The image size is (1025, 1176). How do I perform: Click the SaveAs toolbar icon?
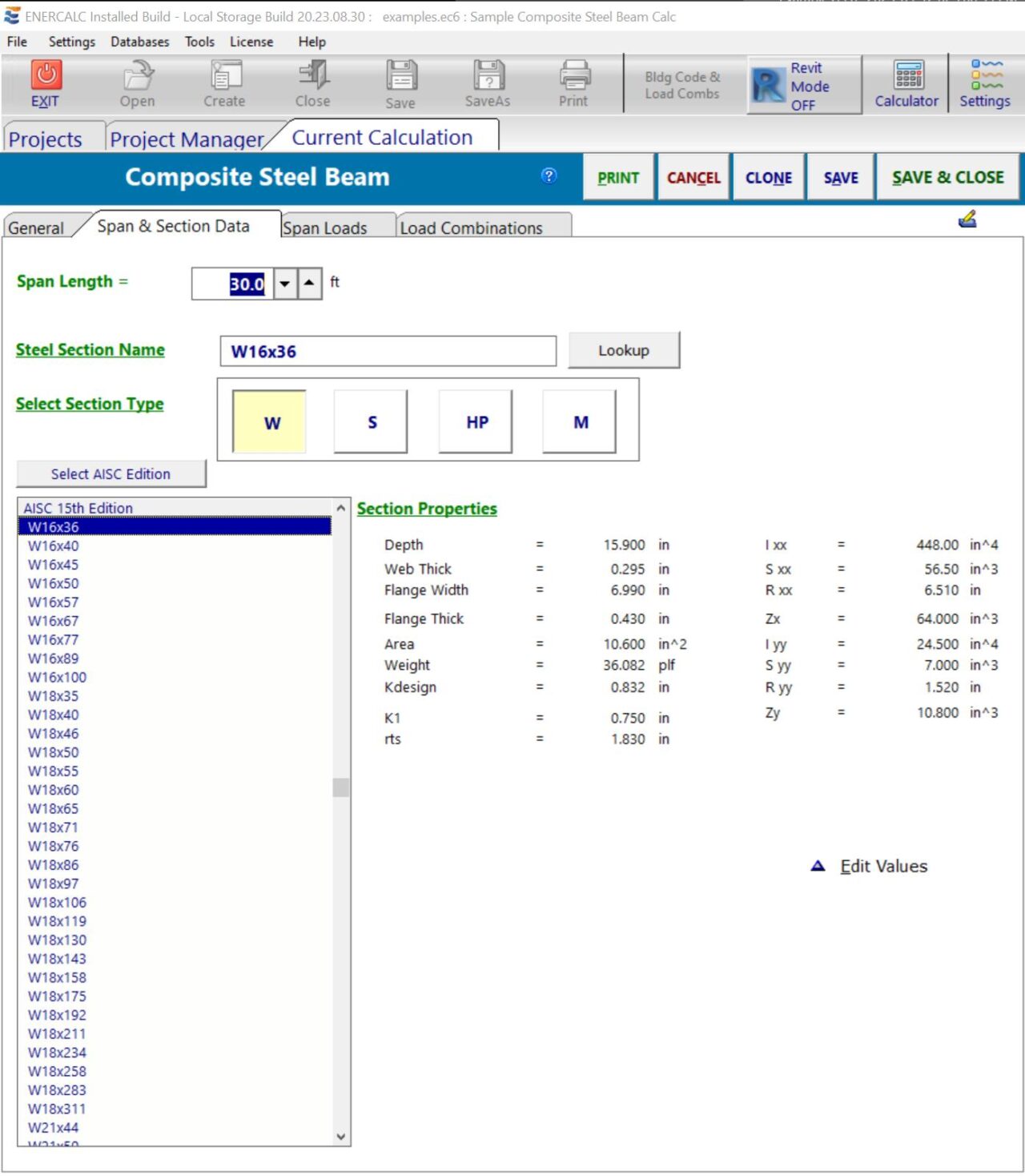pos(488,75)
